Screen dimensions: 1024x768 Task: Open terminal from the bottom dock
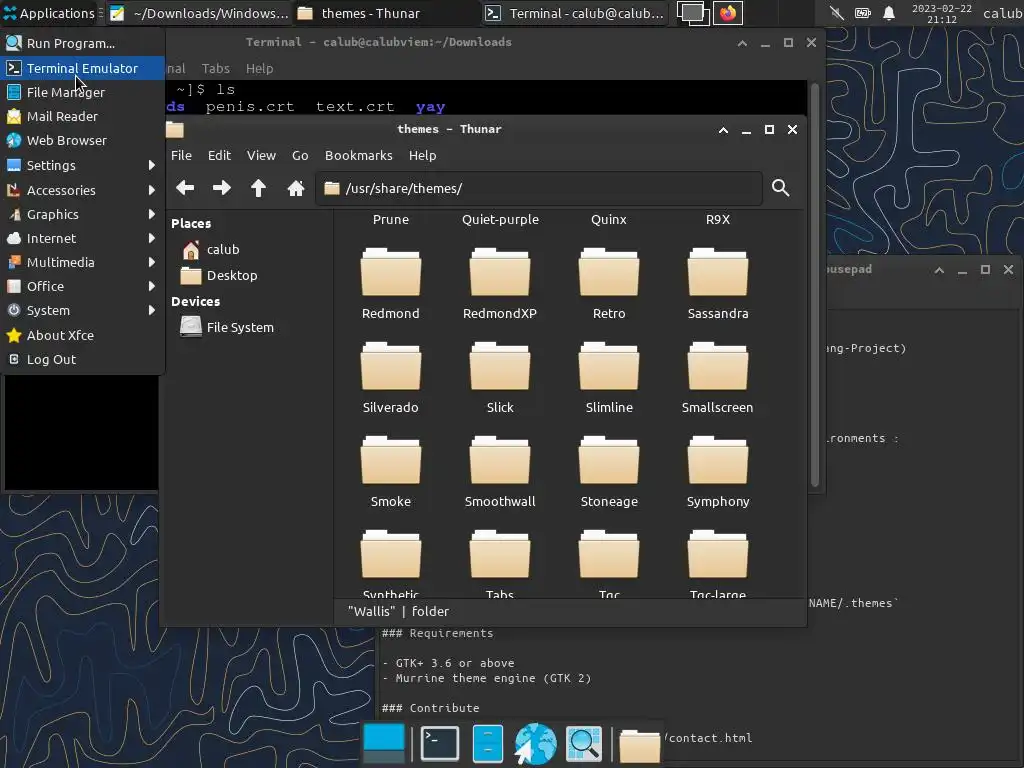coord(439,744)
